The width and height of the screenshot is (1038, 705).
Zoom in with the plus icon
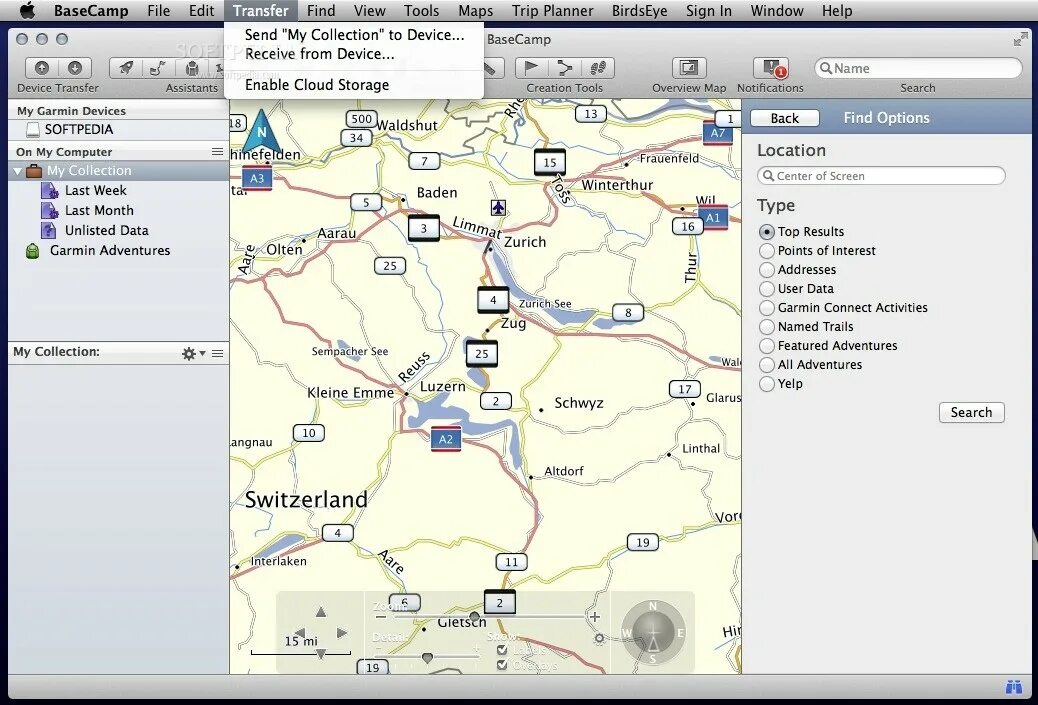[594, 617]
